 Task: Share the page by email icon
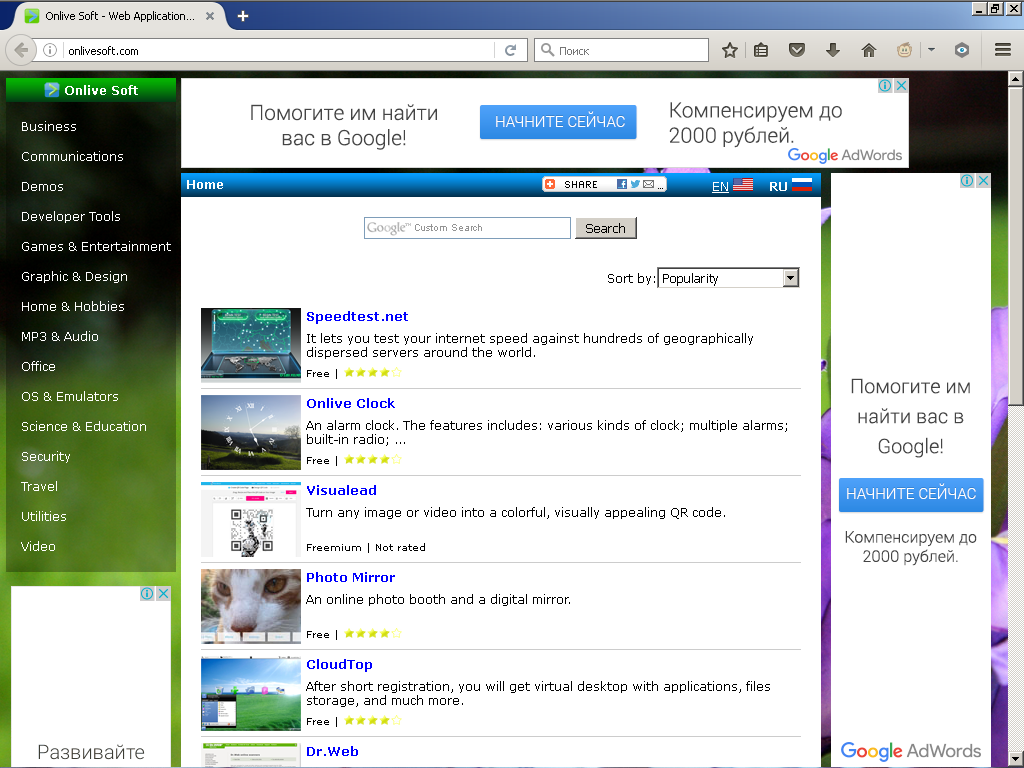648,185
